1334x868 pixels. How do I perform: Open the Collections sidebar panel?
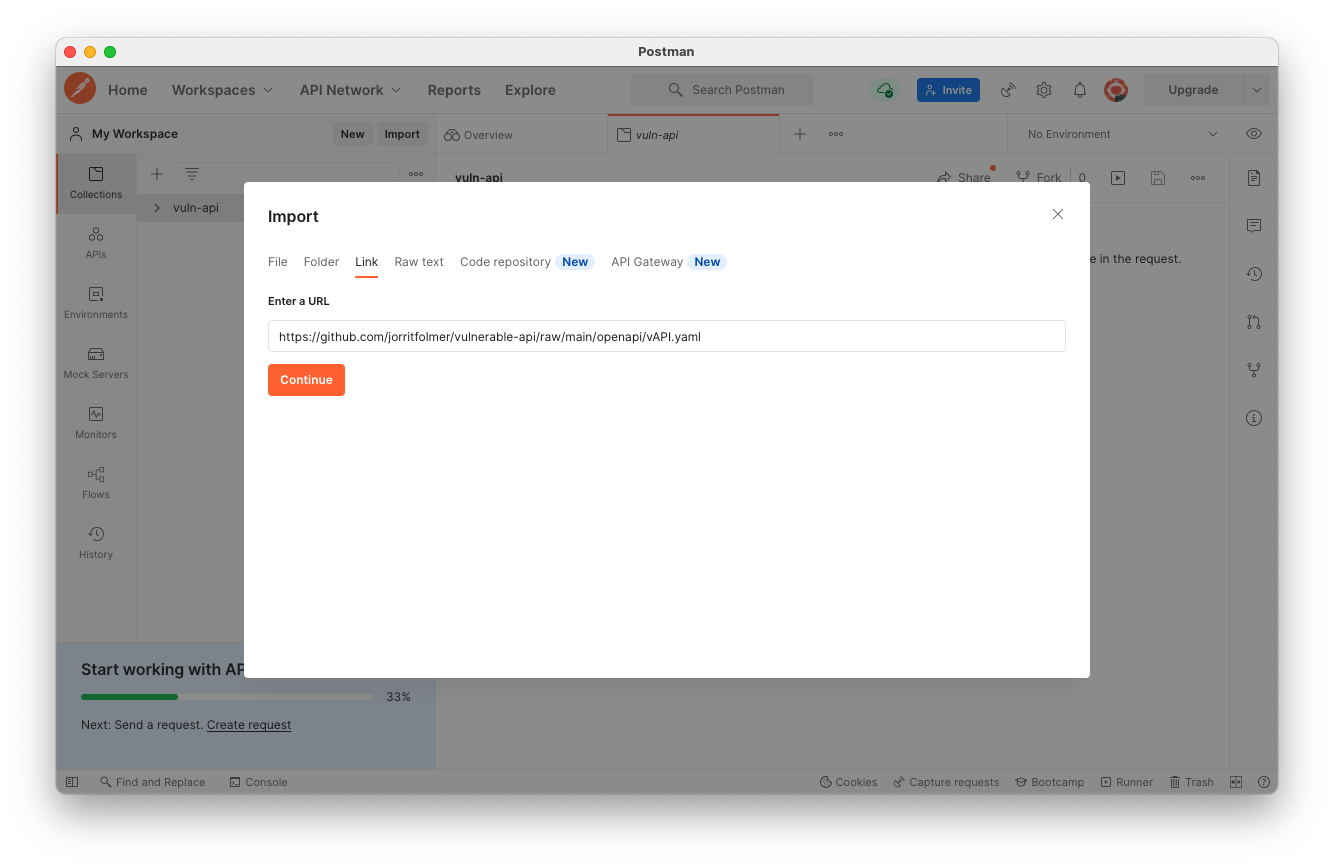tap(96, 183)
